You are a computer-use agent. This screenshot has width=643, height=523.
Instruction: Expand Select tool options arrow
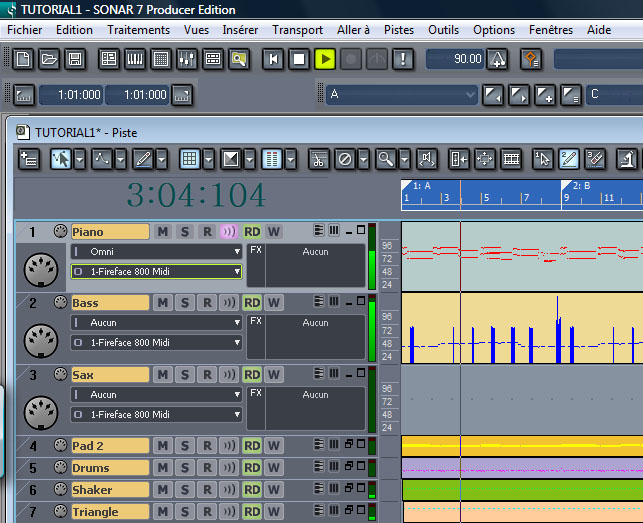click(80, 159)
